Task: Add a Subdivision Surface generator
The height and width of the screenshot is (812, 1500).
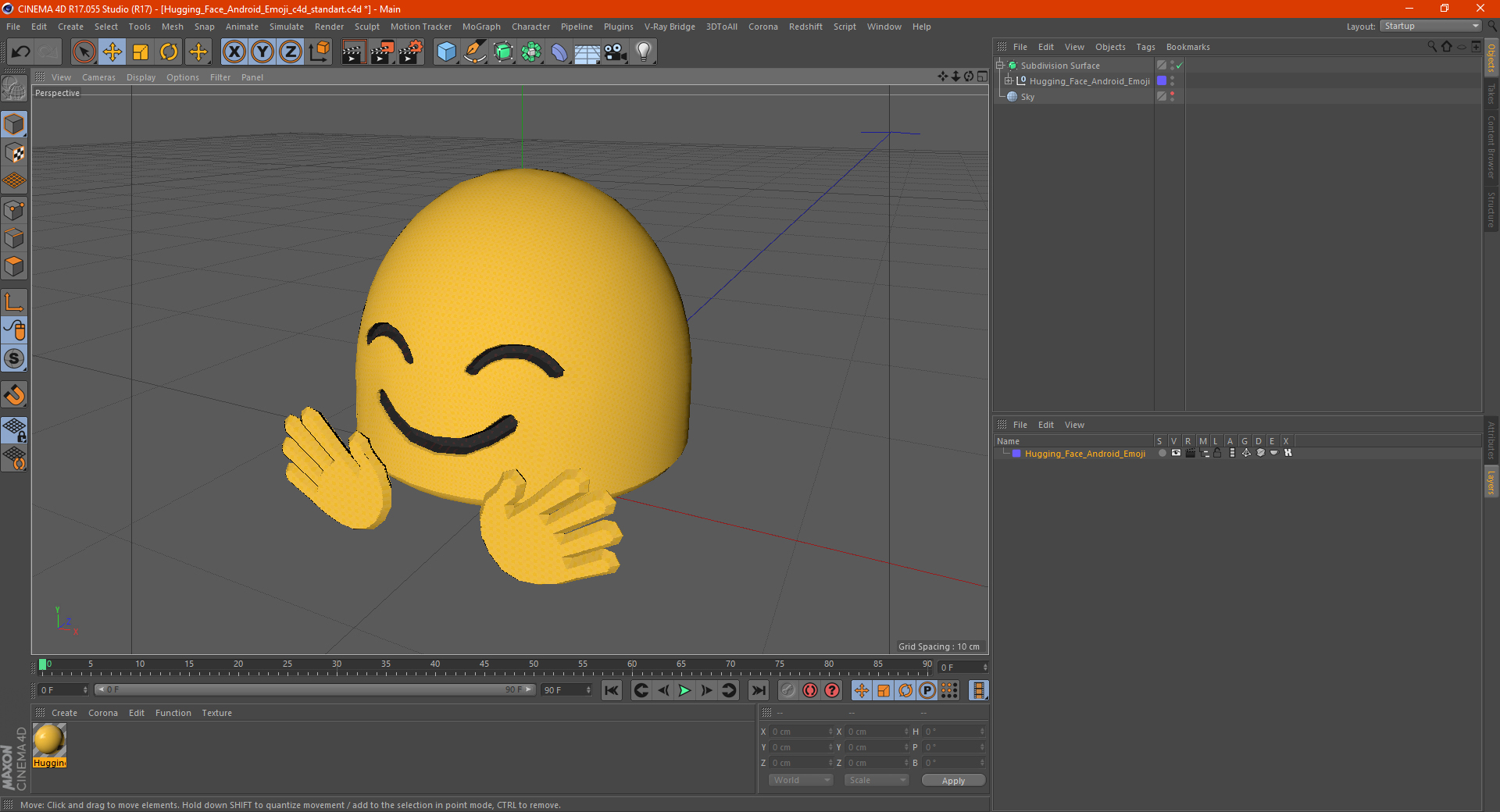Action: (503, 52)
